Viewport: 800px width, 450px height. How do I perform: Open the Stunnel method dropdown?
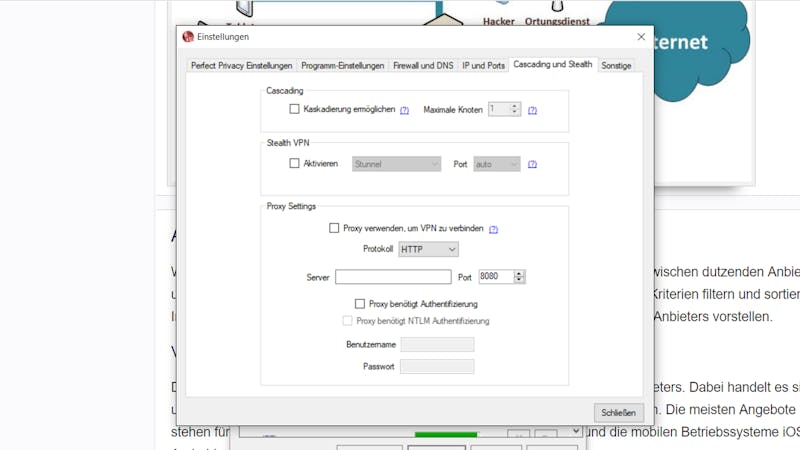396,164
